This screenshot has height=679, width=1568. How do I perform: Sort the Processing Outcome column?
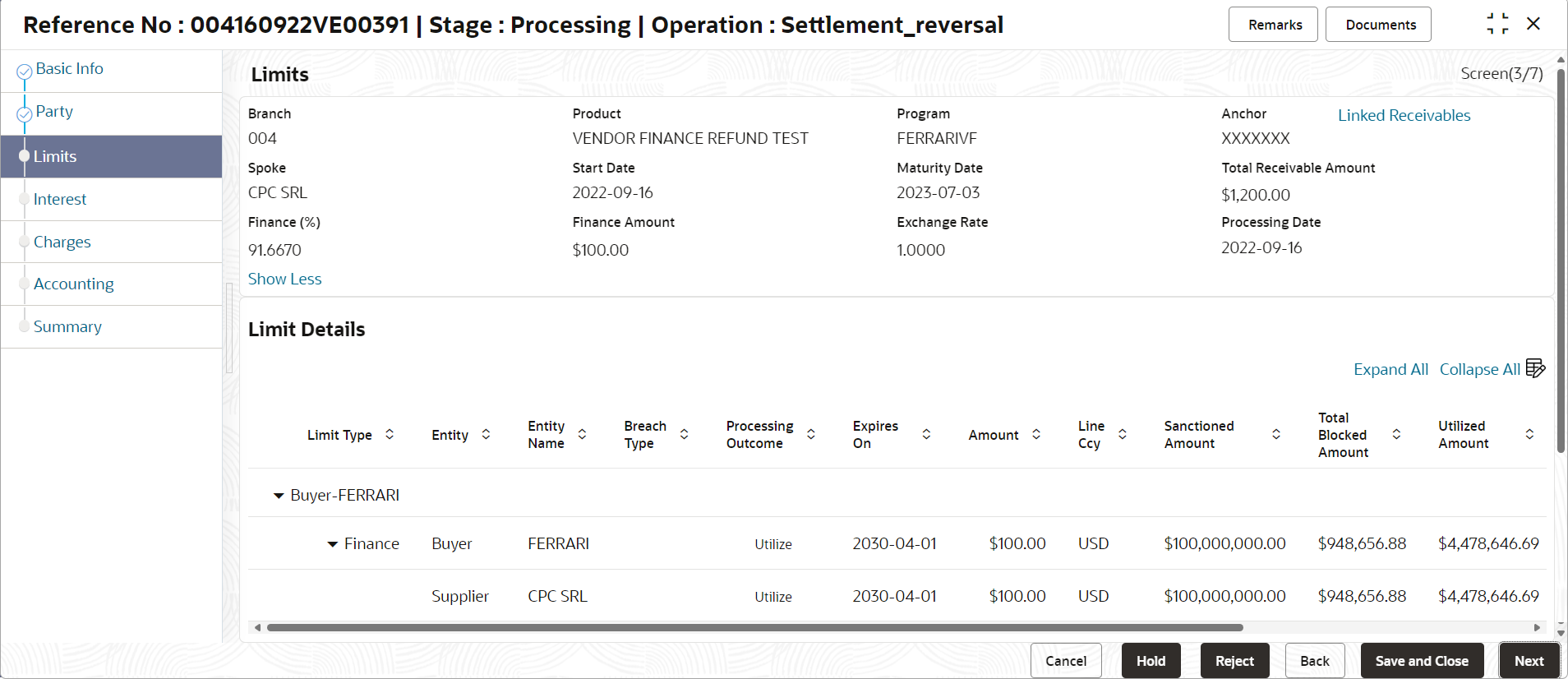[x=810, y=435]
